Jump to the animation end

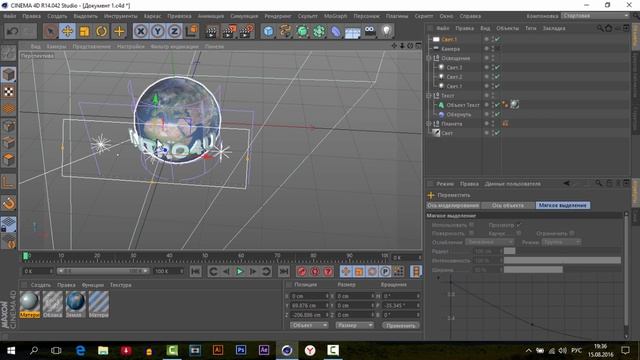click(x=284, y=271)
